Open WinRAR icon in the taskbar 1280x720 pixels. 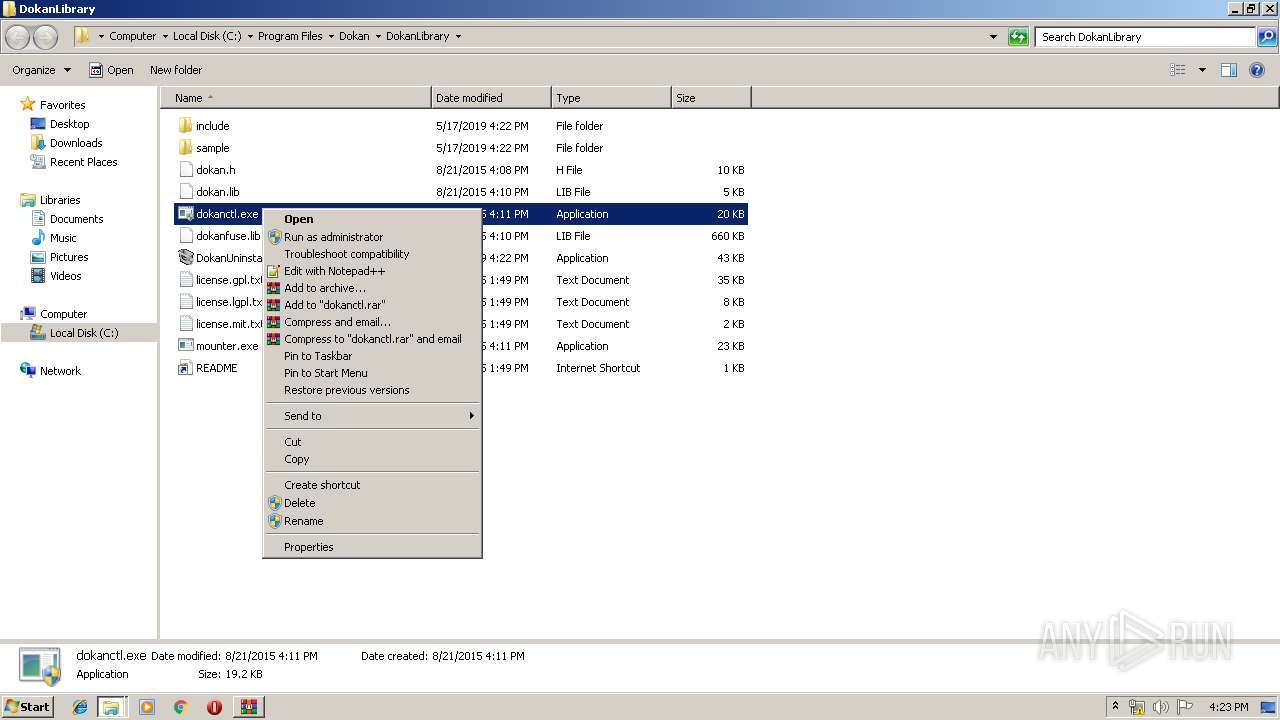coord(248,707)
